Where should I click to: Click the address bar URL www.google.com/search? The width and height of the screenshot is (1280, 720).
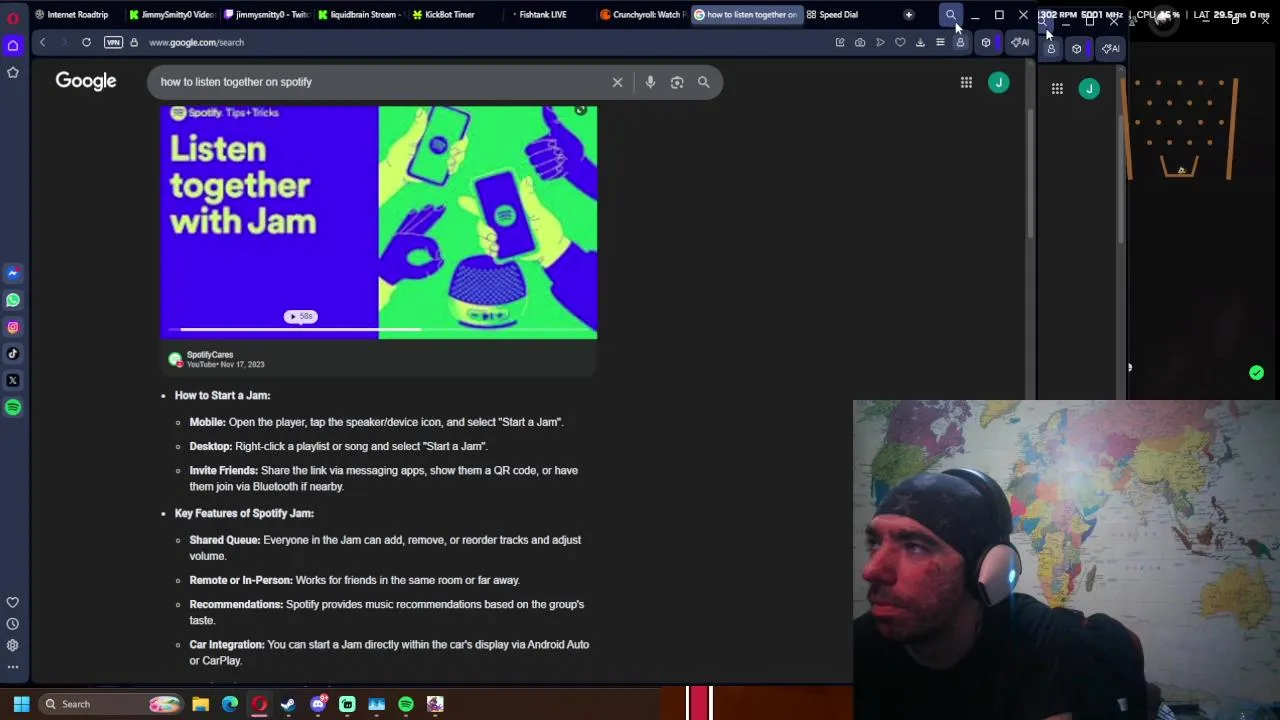196,42
